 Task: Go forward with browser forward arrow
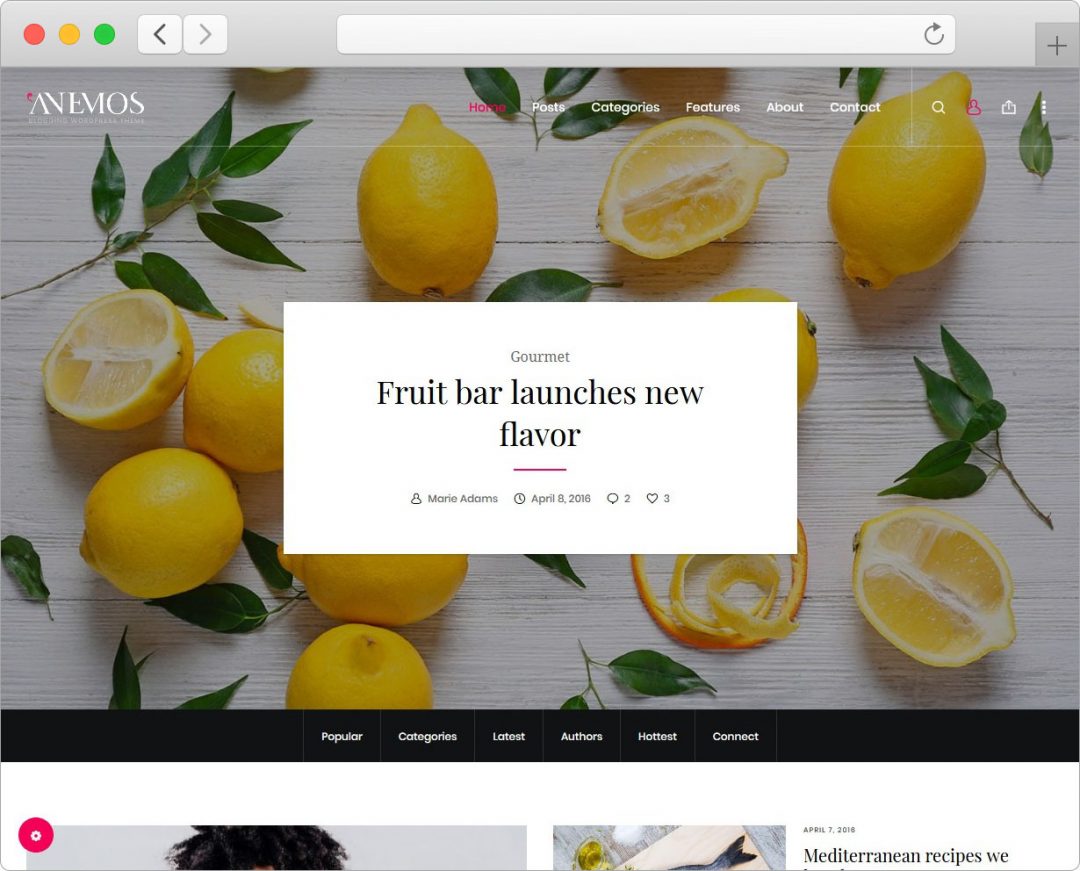(x=205, y=34)
